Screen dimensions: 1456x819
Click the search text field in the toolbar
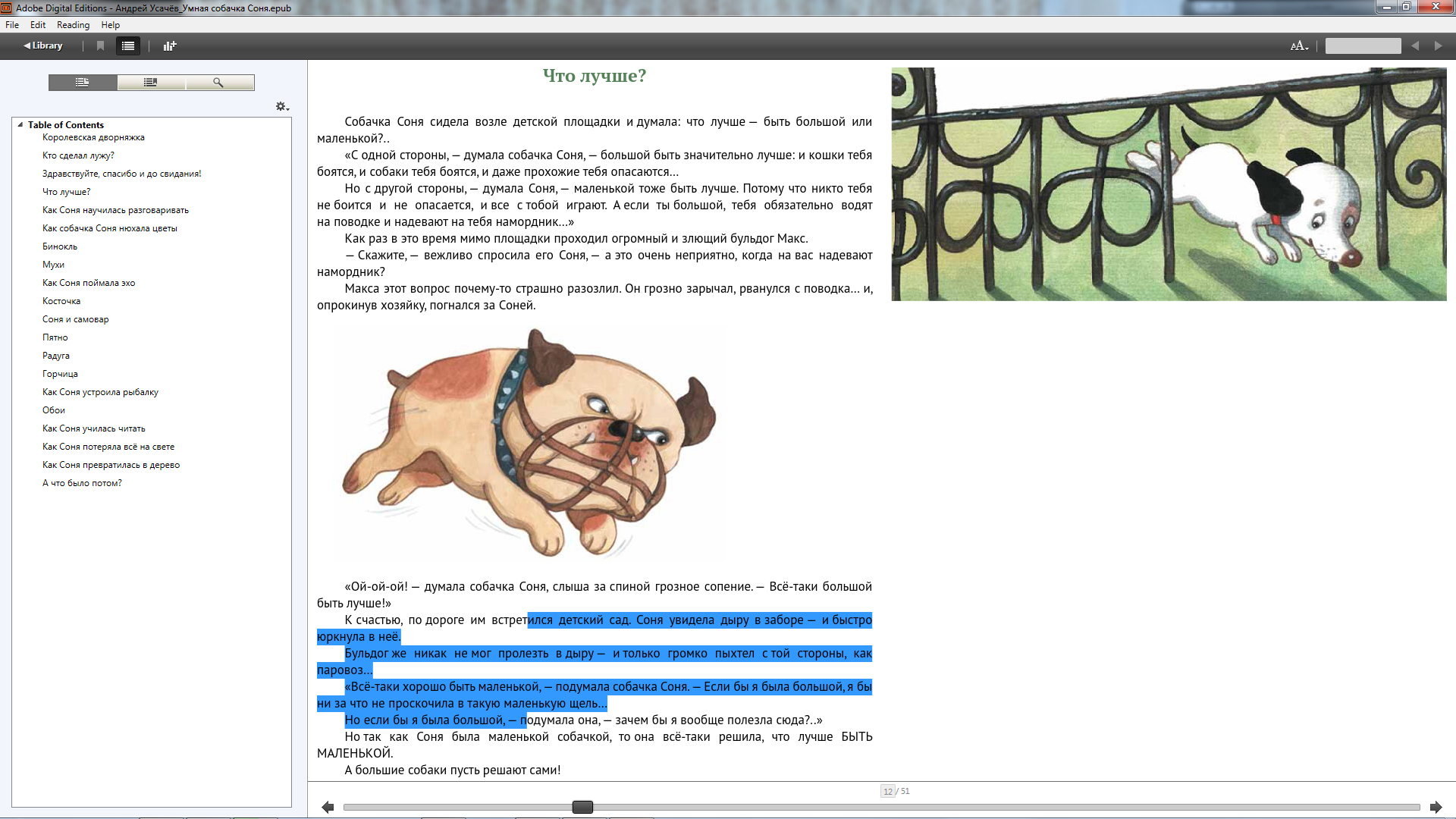[1363, 45]
